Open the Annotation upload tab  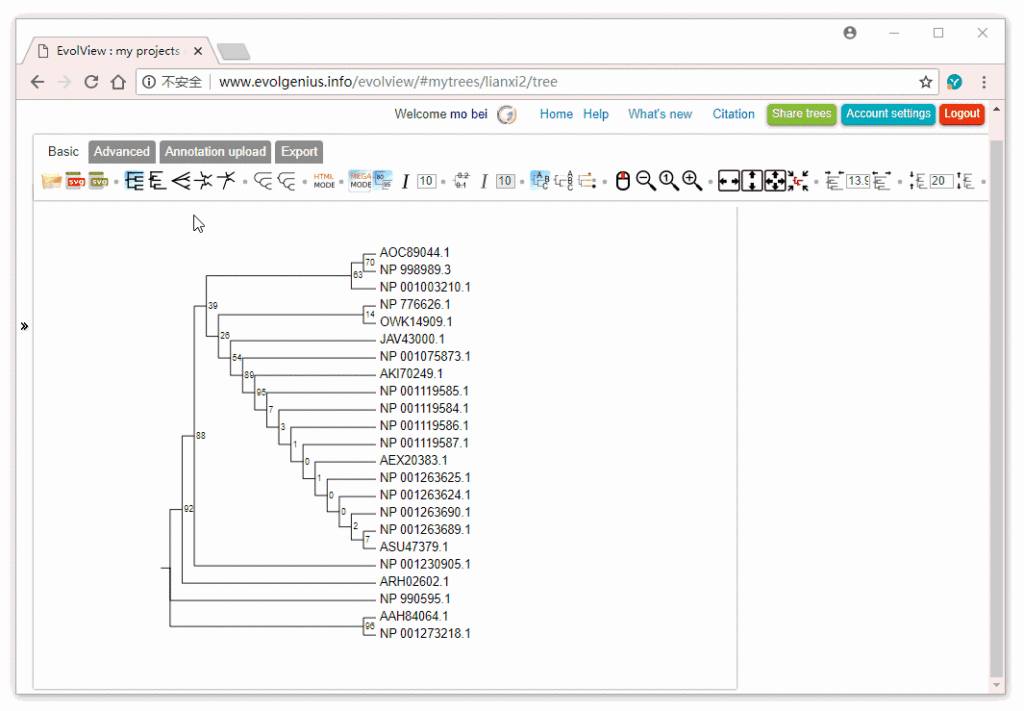[x=215, y=151]
